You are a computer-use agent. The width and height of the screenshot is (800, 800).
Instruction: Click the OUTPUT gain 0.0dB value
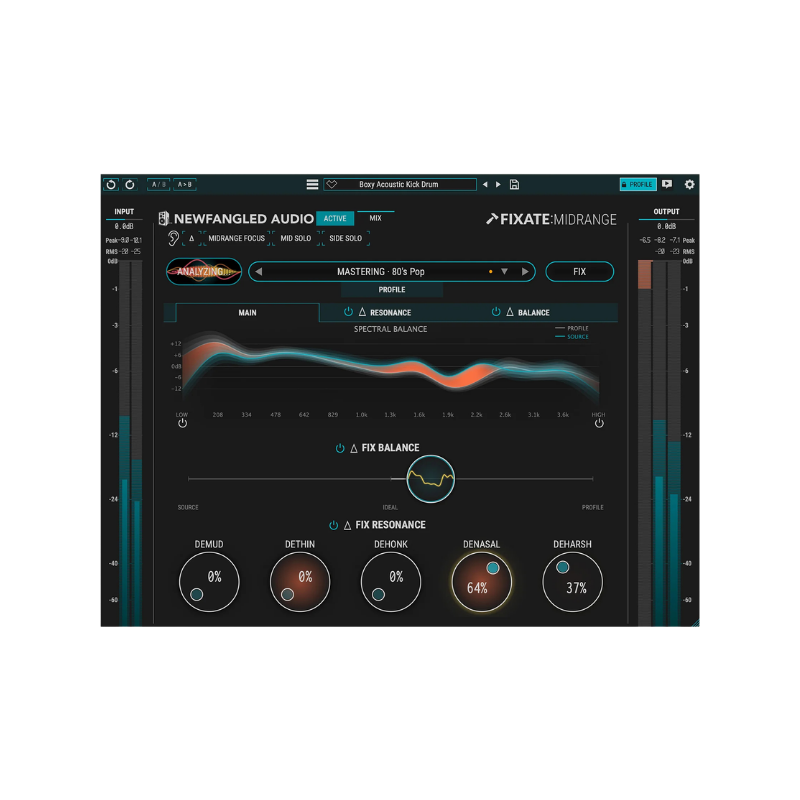tap(666, 226)
